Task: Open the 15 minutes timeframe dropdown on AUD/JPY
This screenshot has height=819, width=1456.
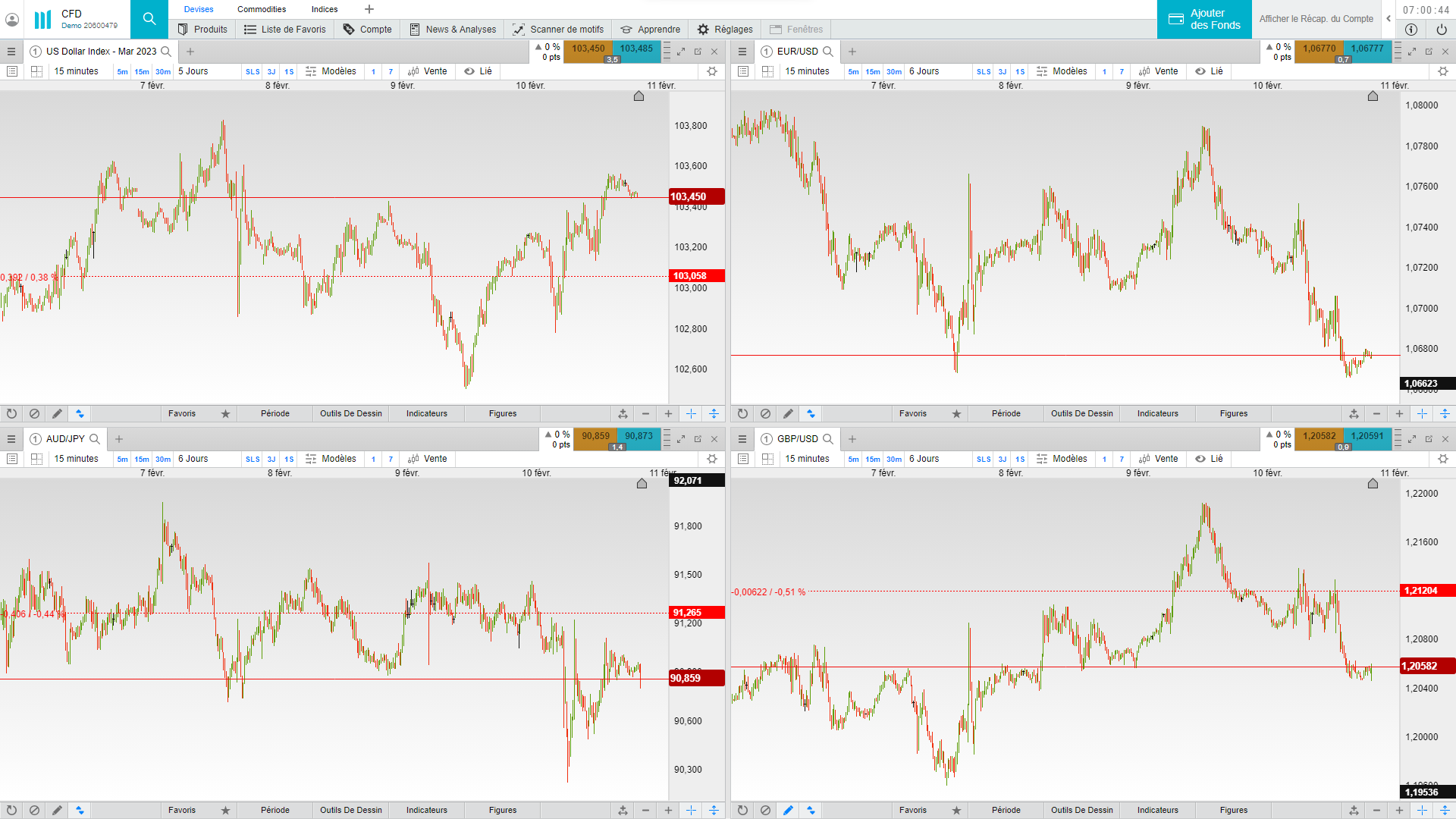Action: point(76,459)
